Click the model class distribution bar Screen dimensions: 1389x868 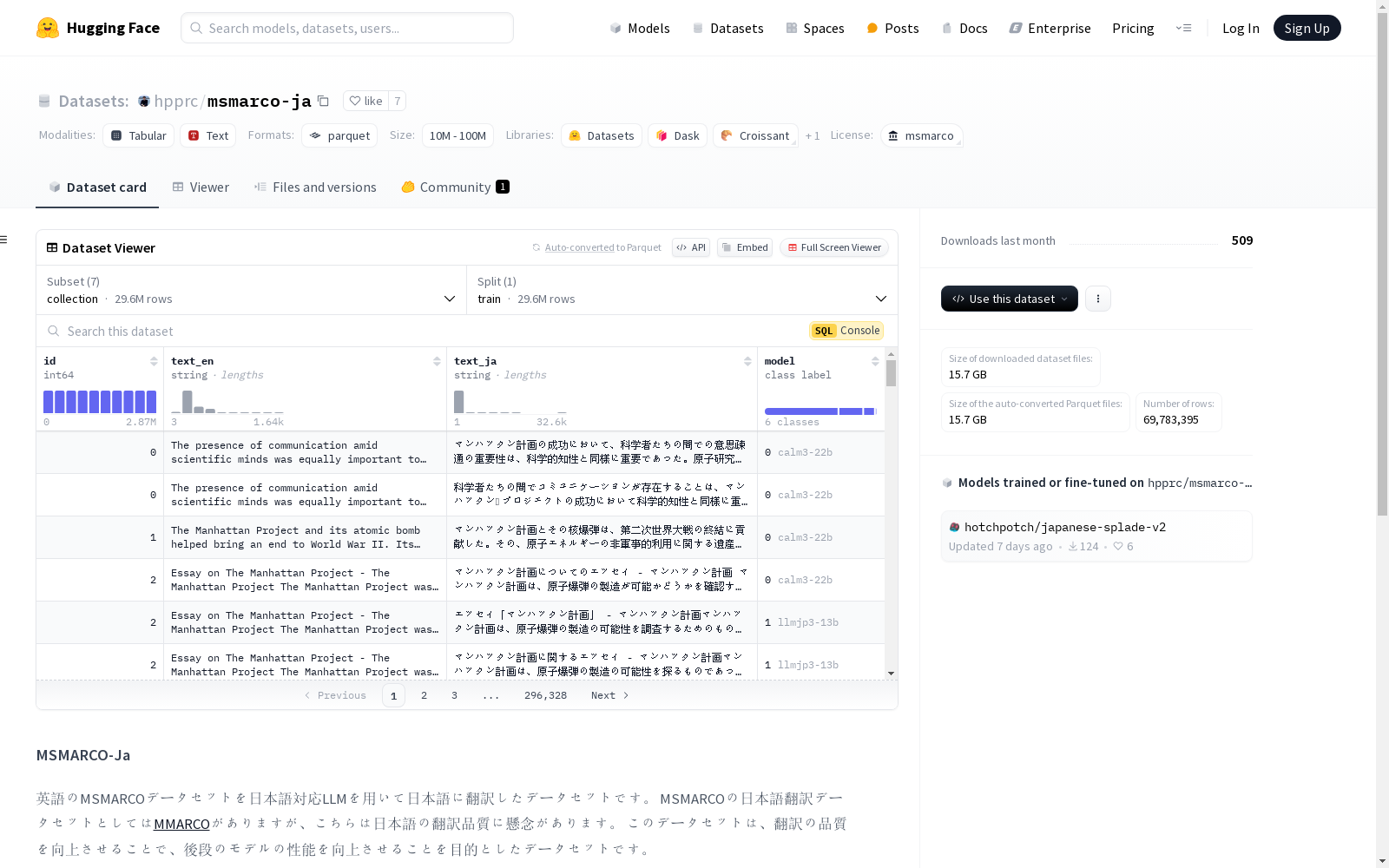click(x=820, y=411)
